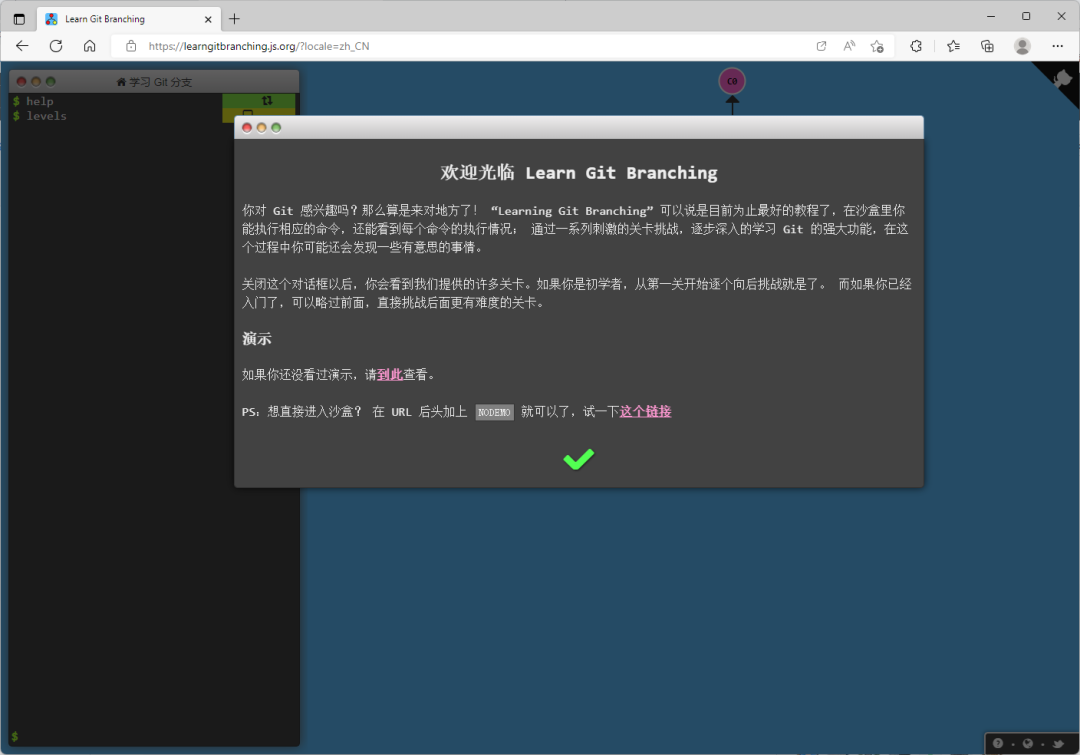Open the demo link "到此"
The height and width of the screenshot is (755, 1080).
[x=390, y=375]
